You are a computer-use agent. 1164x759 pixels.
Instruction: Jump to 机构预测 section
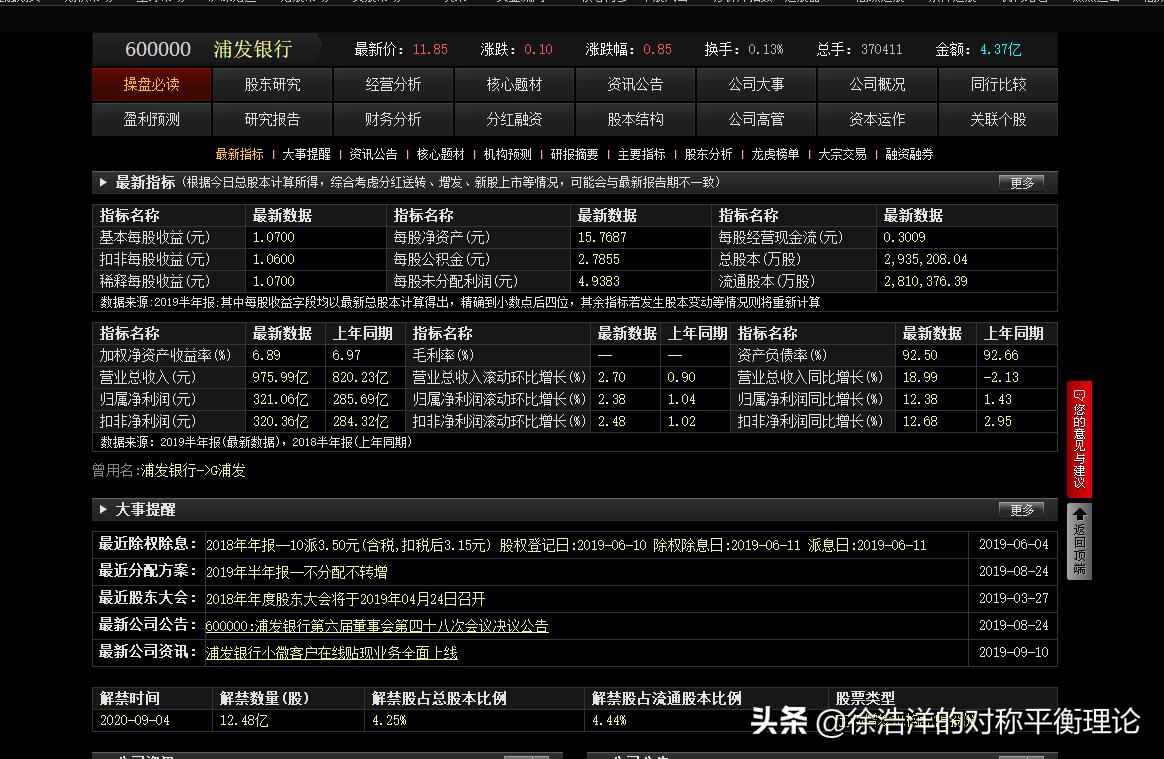508,154
